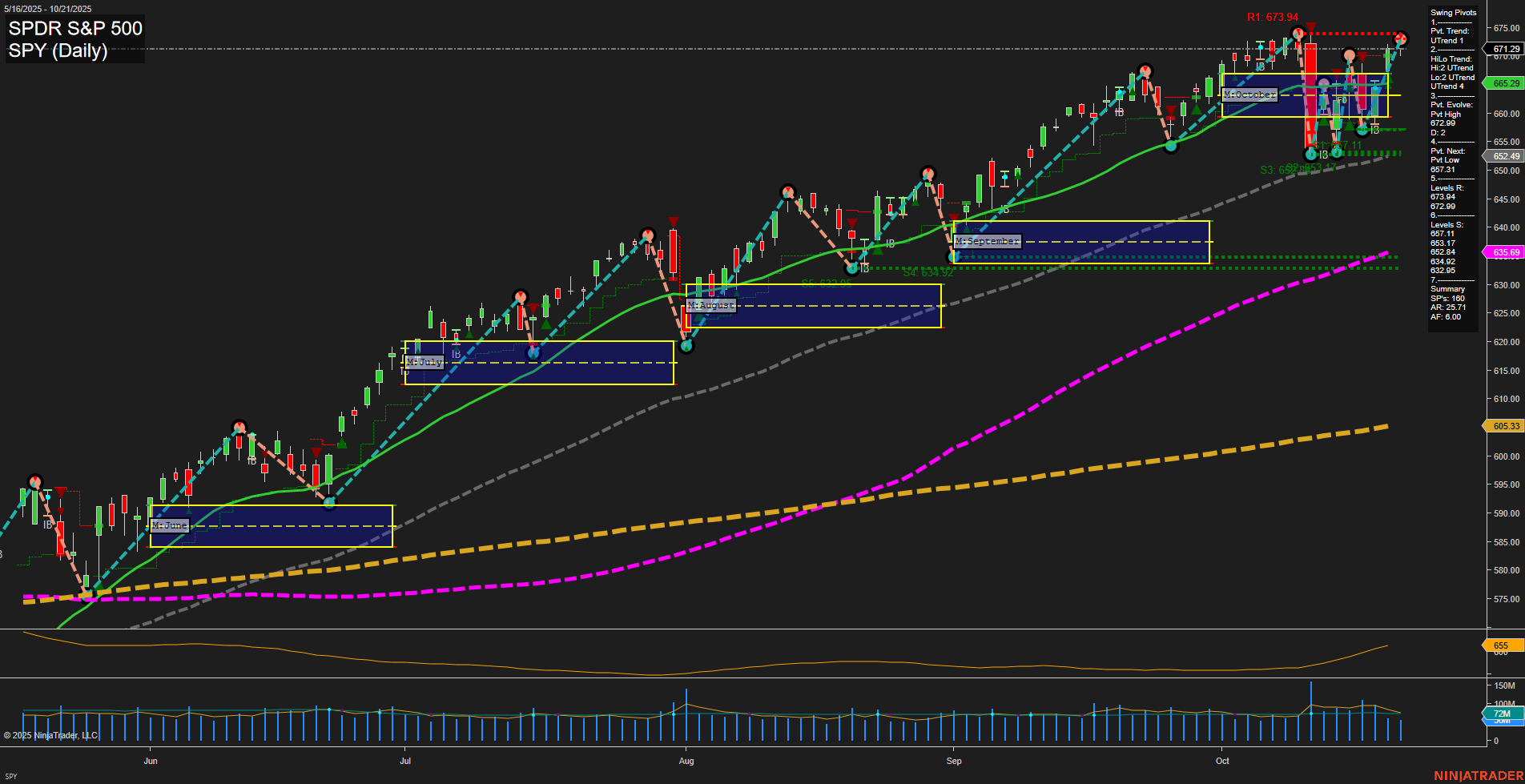This screenshot has width=1525, height=784.
Task: Click the R1: 673.94 resistance label
Action: point(1272,18)
